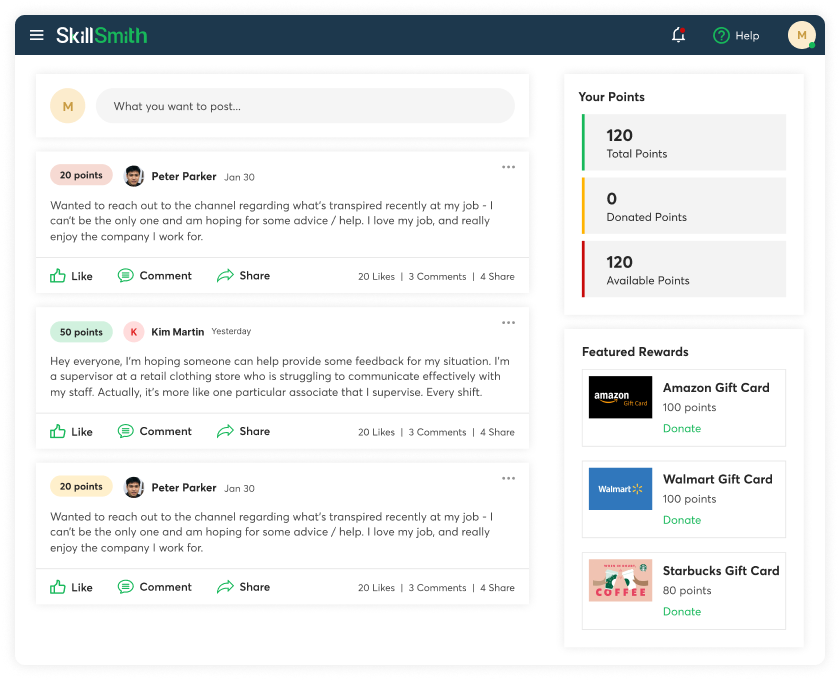Select the 0 Donated Points card

click(x=684, y=206)
